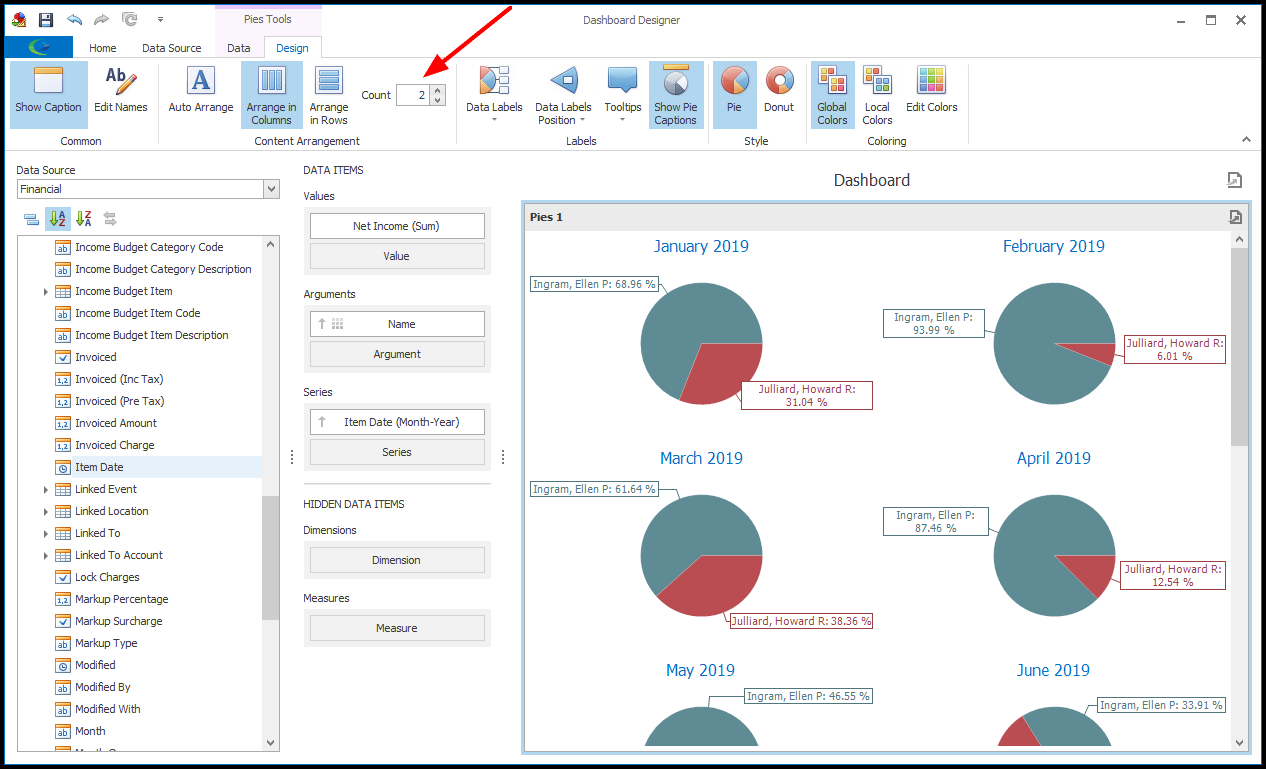Click group fields by type icon

32,219
